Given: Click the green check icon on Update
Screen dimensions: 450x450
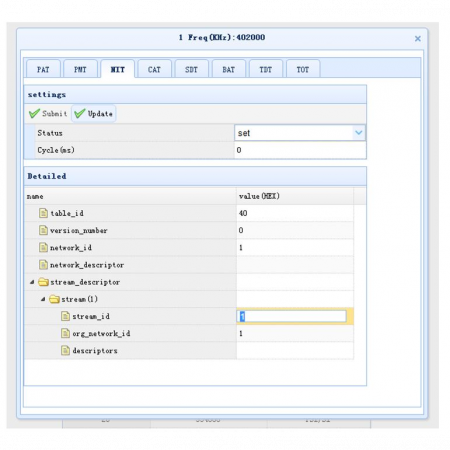Looking at the screenshot, I should pyautogui.click(x=80, y=114).
